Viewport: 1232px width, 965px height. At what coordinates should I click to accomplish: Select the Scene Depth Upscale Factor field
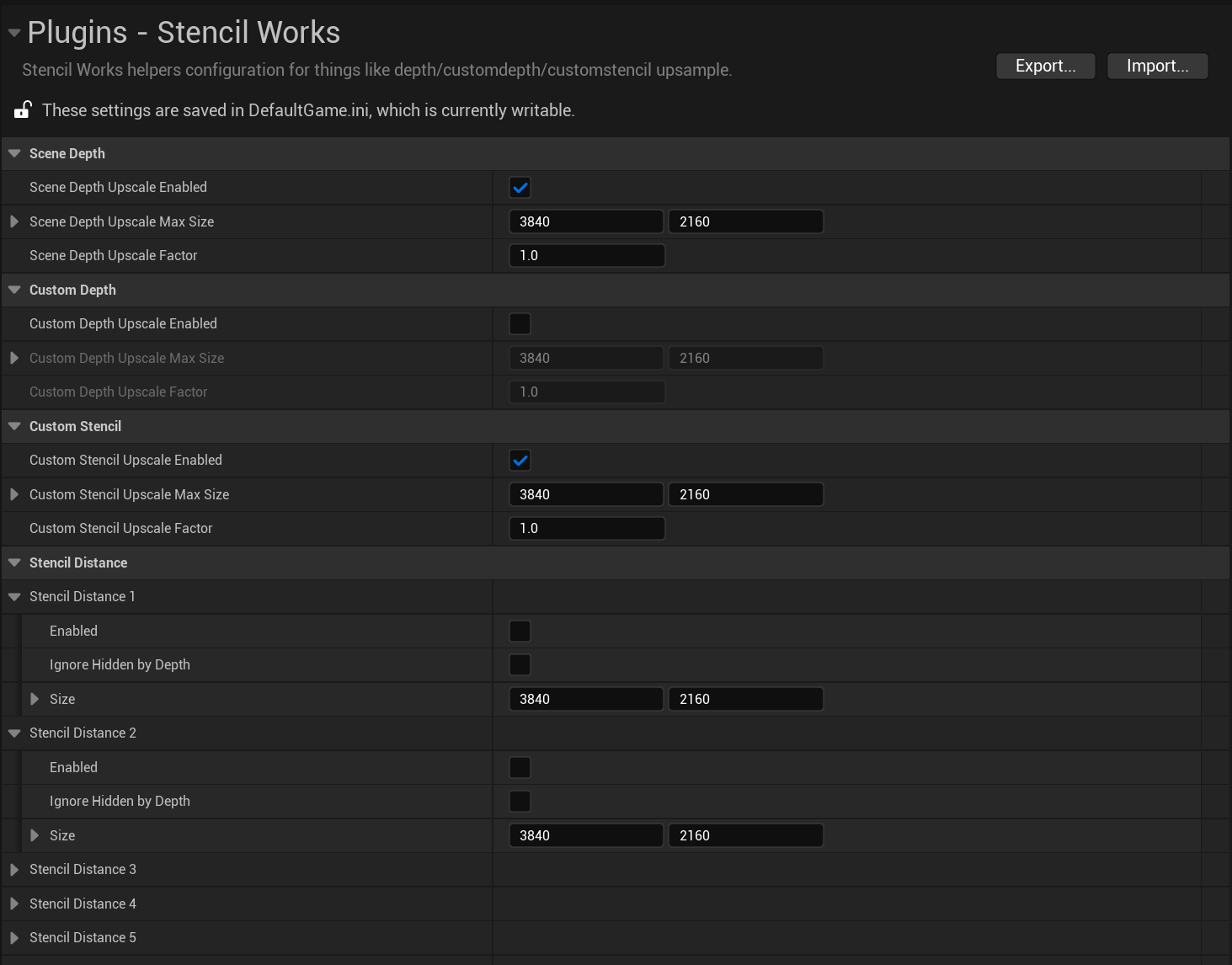click(587, 255)
